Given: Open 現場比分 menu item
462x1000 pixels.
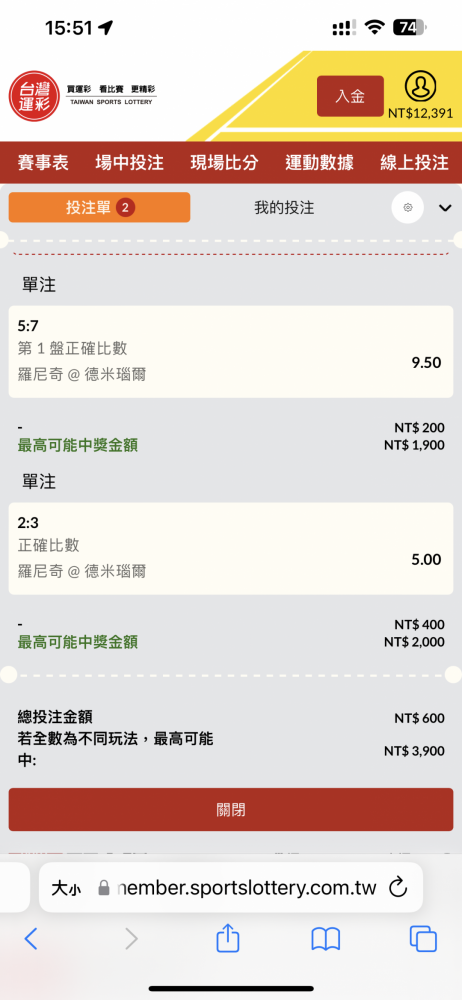Looking at the screenshot, I should [224, 163].
